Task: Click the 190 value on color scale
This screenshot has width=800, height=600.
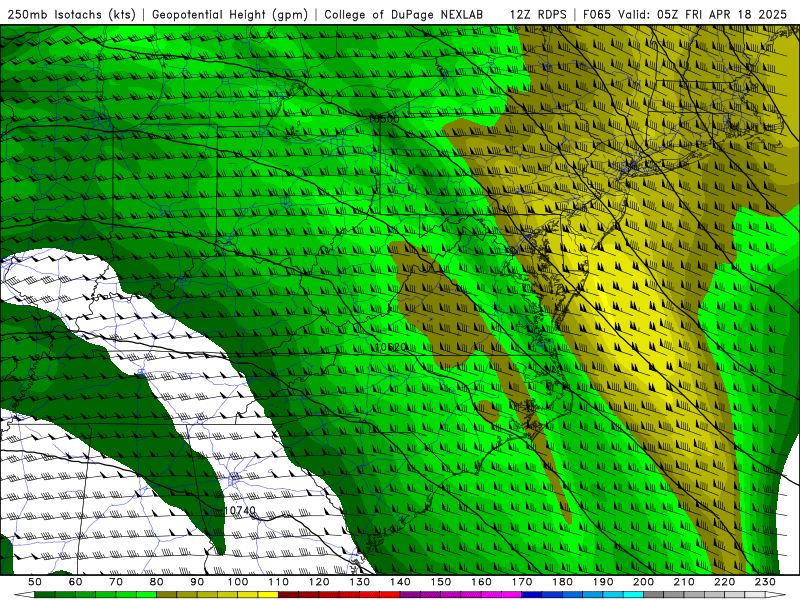Action: (603, 582)
